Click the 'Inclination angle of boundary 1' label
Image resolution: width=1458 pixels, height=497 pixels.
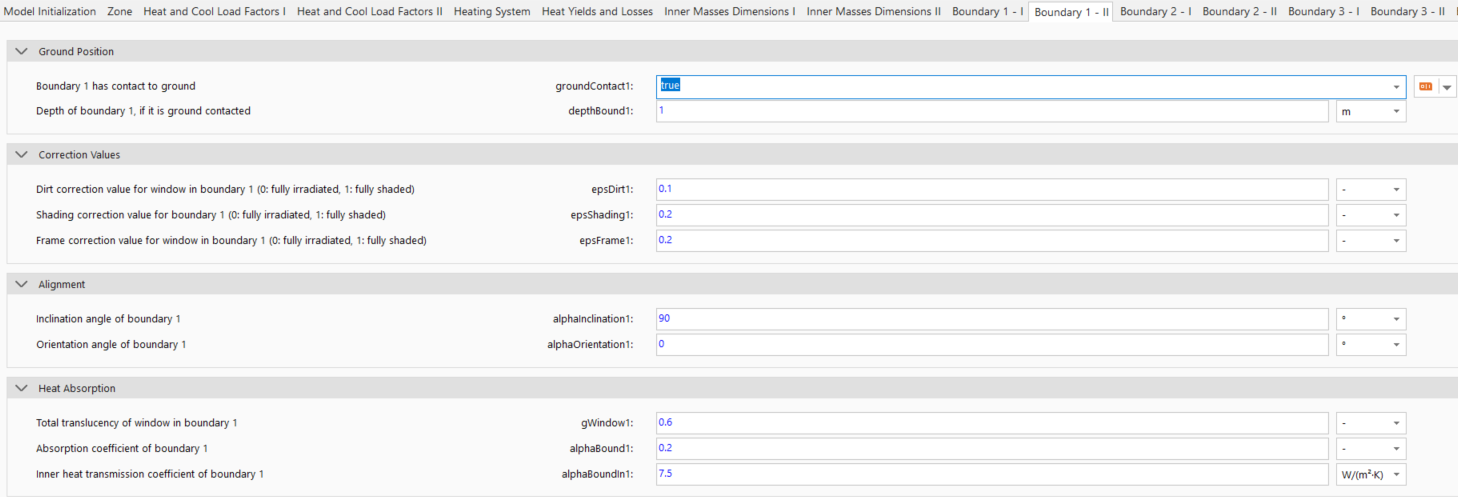point(108,319)
